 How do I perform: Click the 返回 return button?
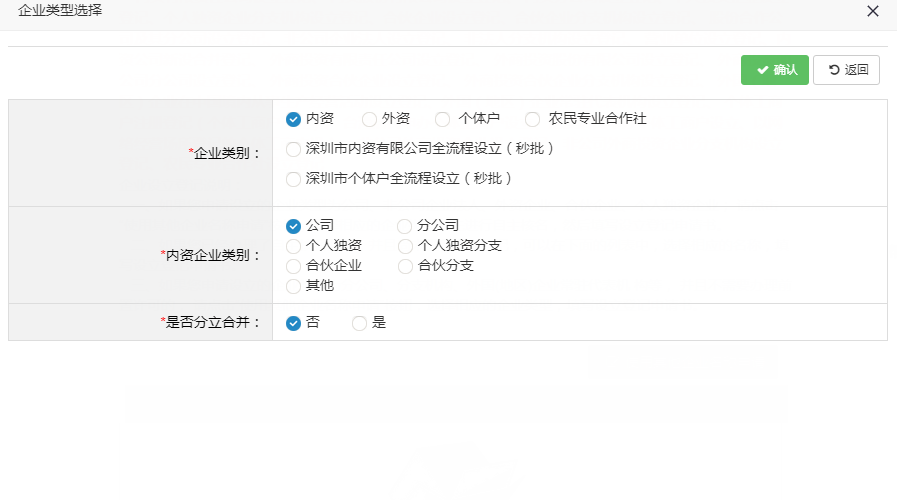(846, 70)
